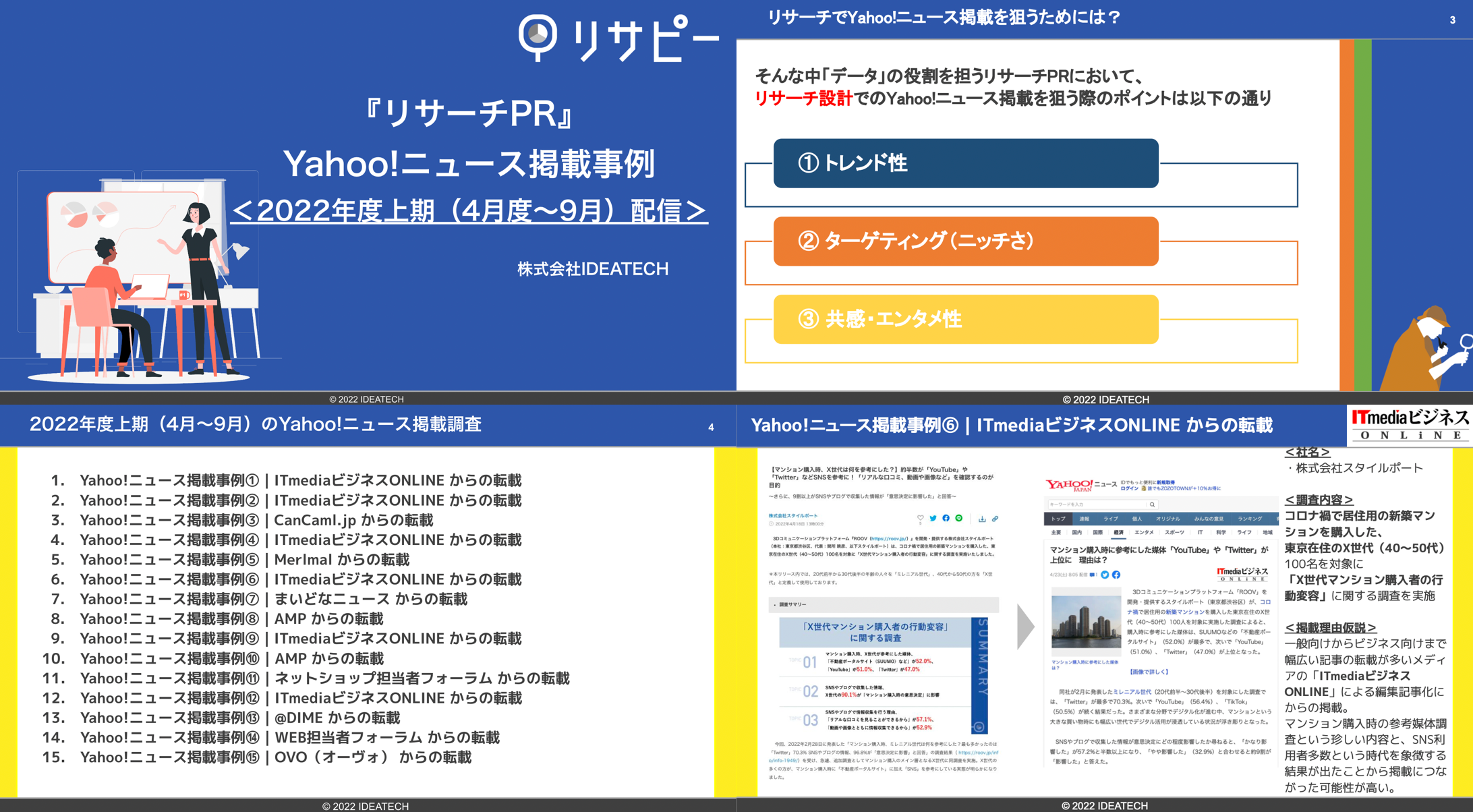
Task: Click Facebook icon under Yahoo article headline
Action: [x=1116, y=575]
